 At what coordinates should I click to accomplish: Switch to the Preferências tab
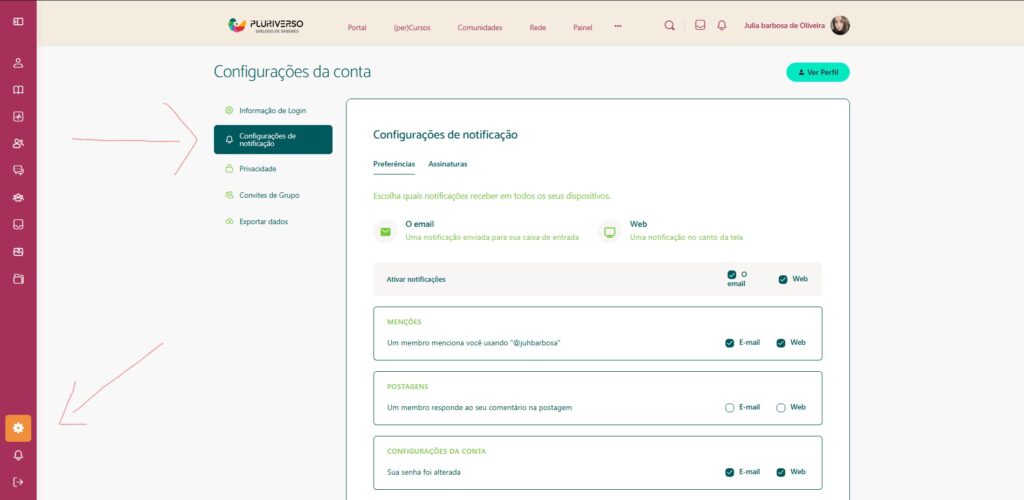click(x=394, y=164)
